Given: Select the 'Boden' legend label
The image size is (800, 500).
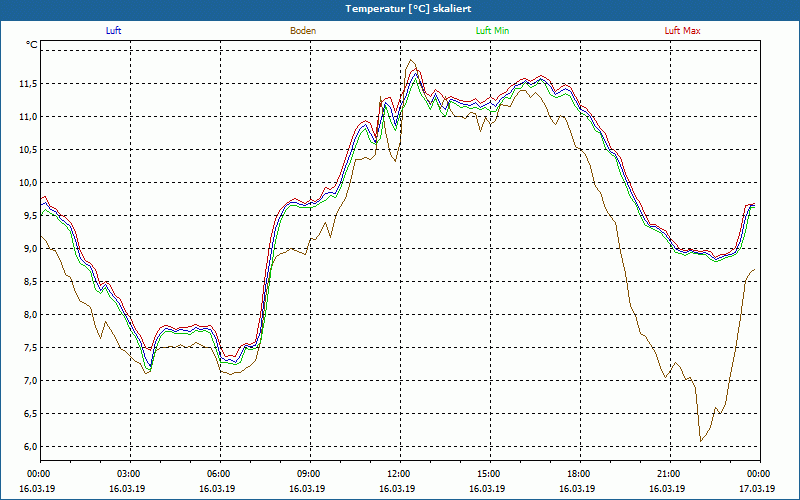Looking at the screenshot, I should [x=303, y=31].
